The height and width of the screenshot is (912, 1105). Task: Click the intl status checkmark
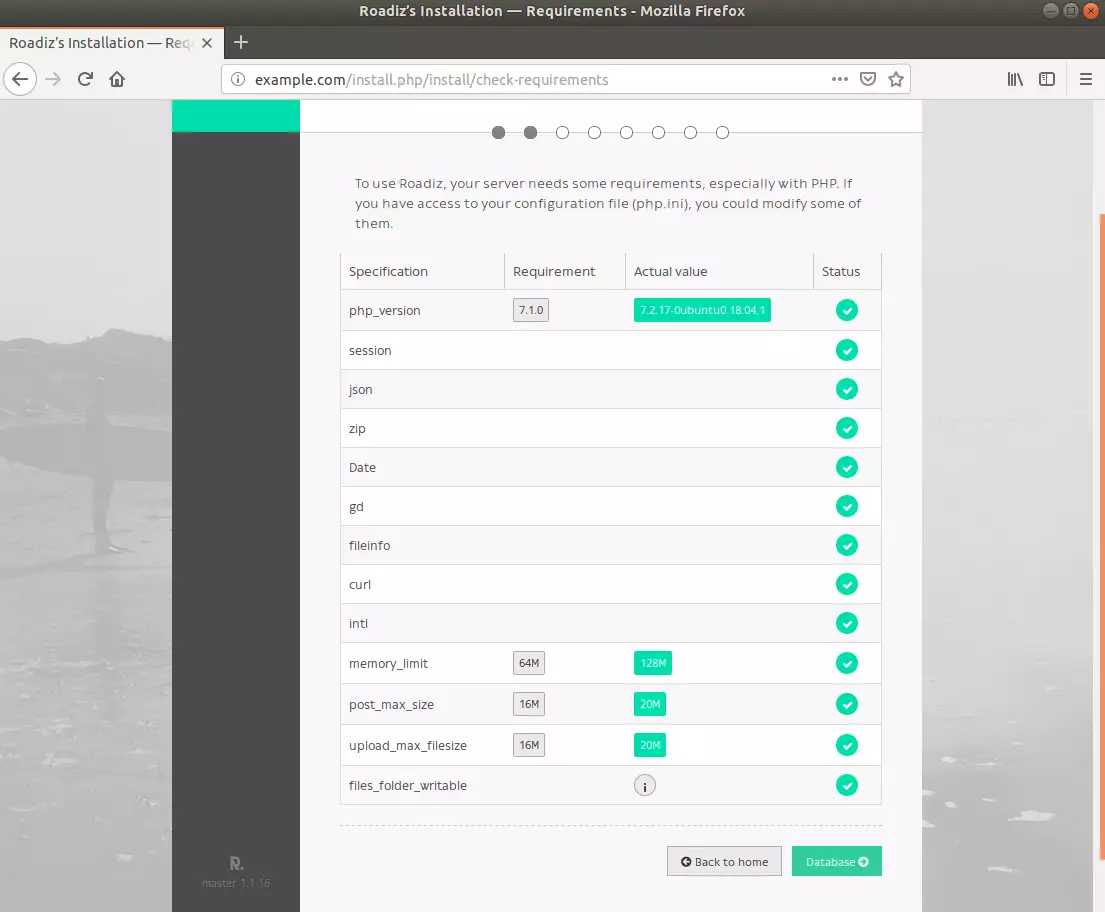846,623
